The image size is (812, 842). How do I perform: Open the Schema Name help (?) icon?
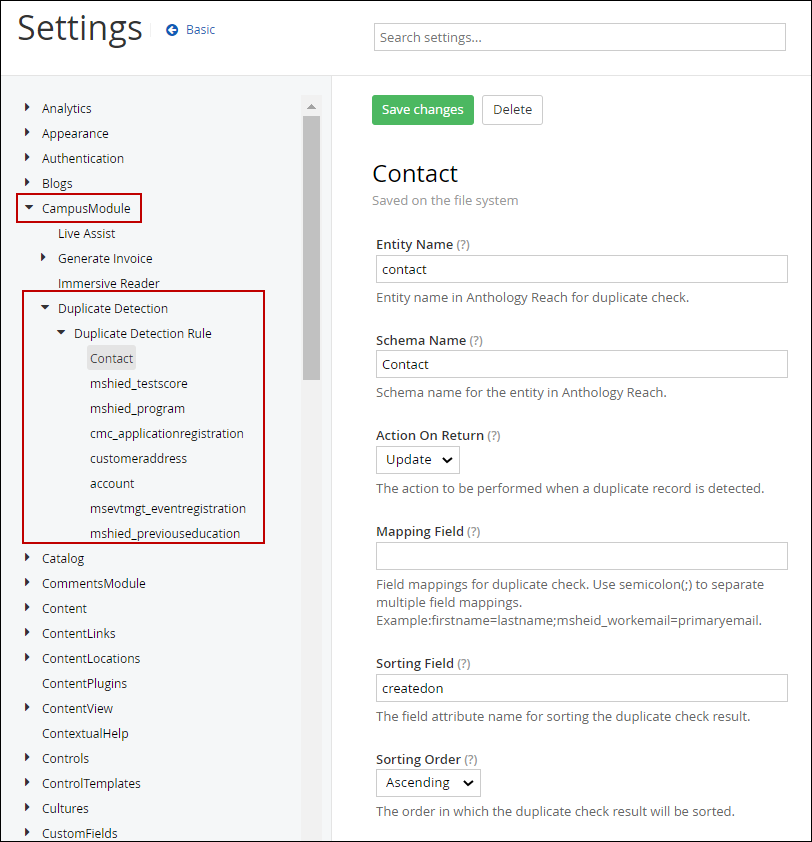(x=476, y=341)
